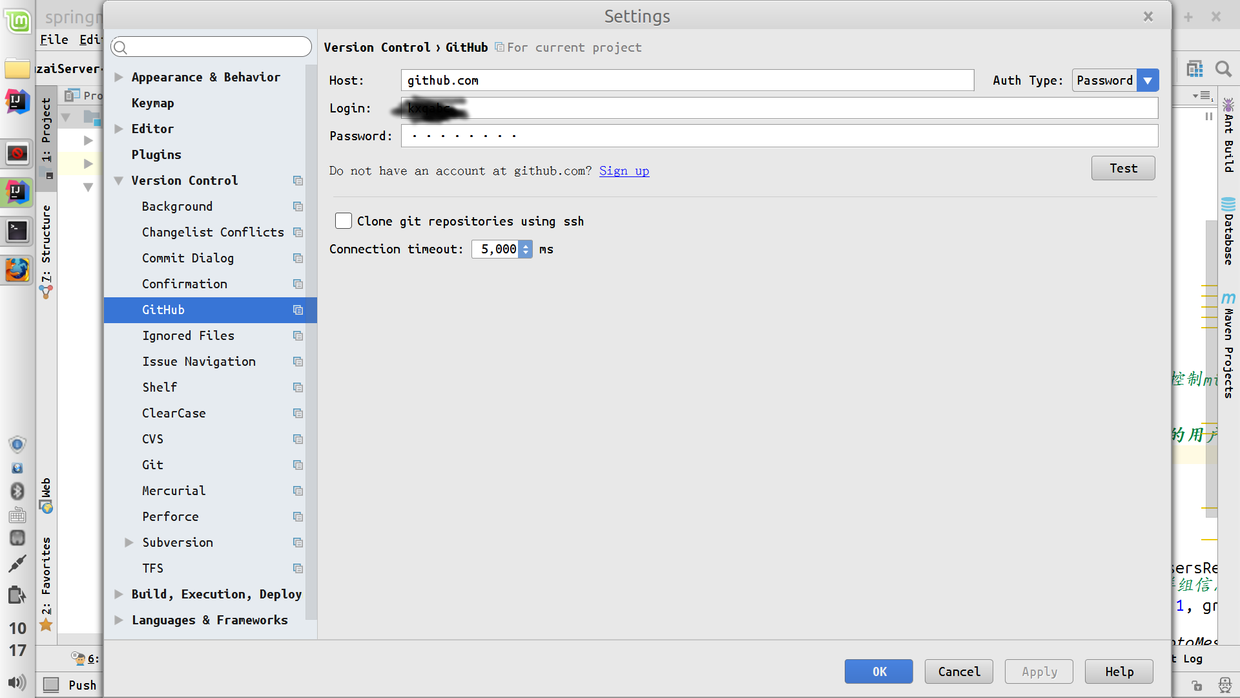Viewport: 1240px width, 698px height.
Task: Collapse the Version Control section
Action: coord(118,180)
